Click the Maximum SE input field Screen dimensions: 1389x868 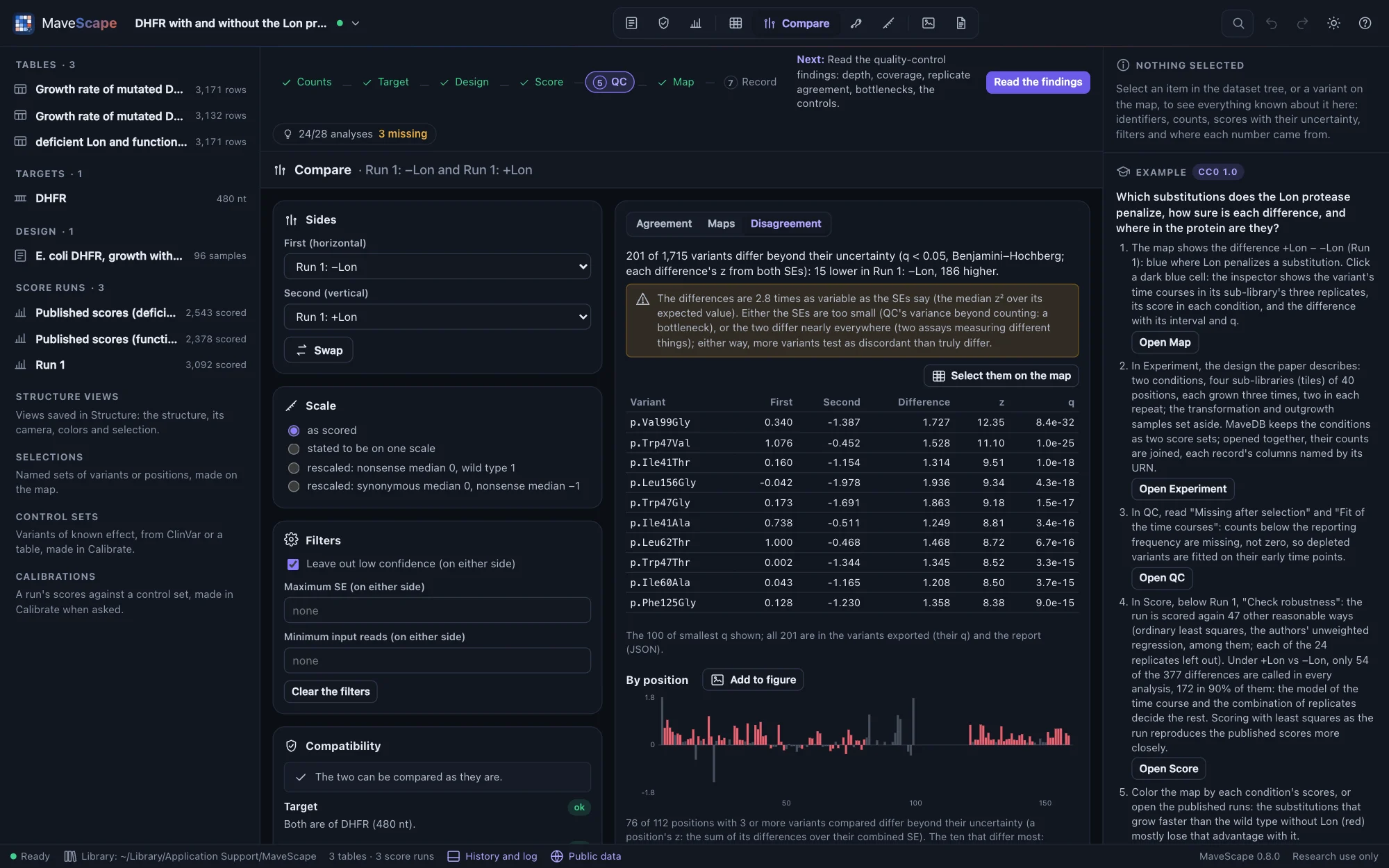(x=438, y=610)
